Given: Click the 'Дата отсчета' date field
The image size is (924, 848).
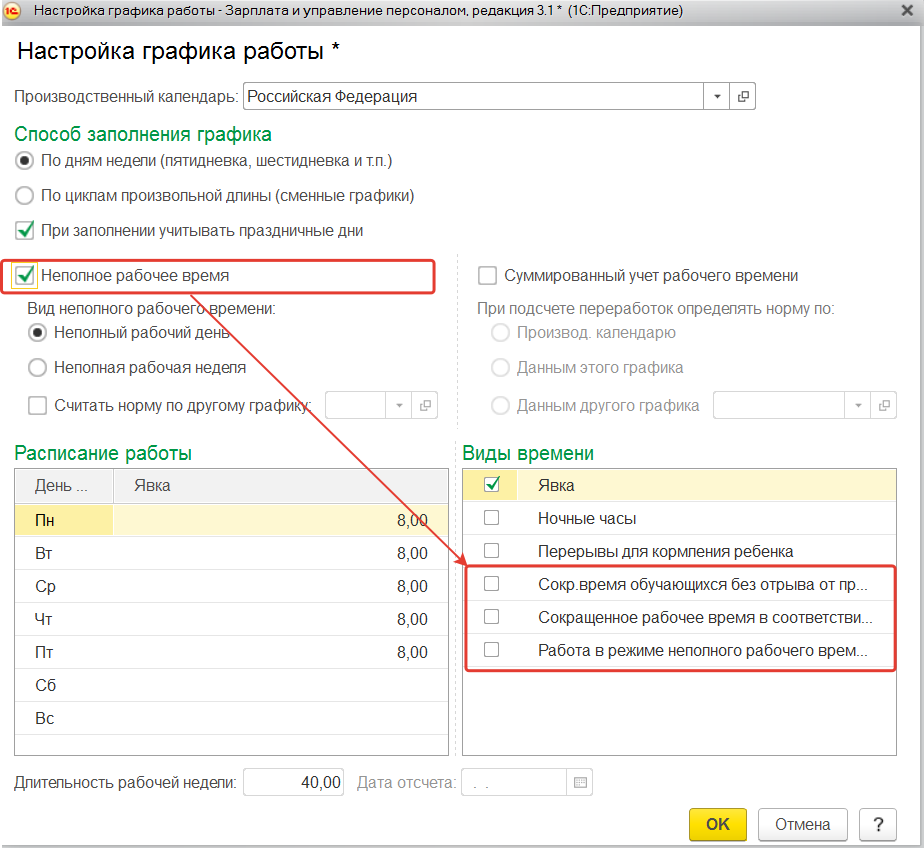Looking at the screenshot, I should (x=514, y=783).
